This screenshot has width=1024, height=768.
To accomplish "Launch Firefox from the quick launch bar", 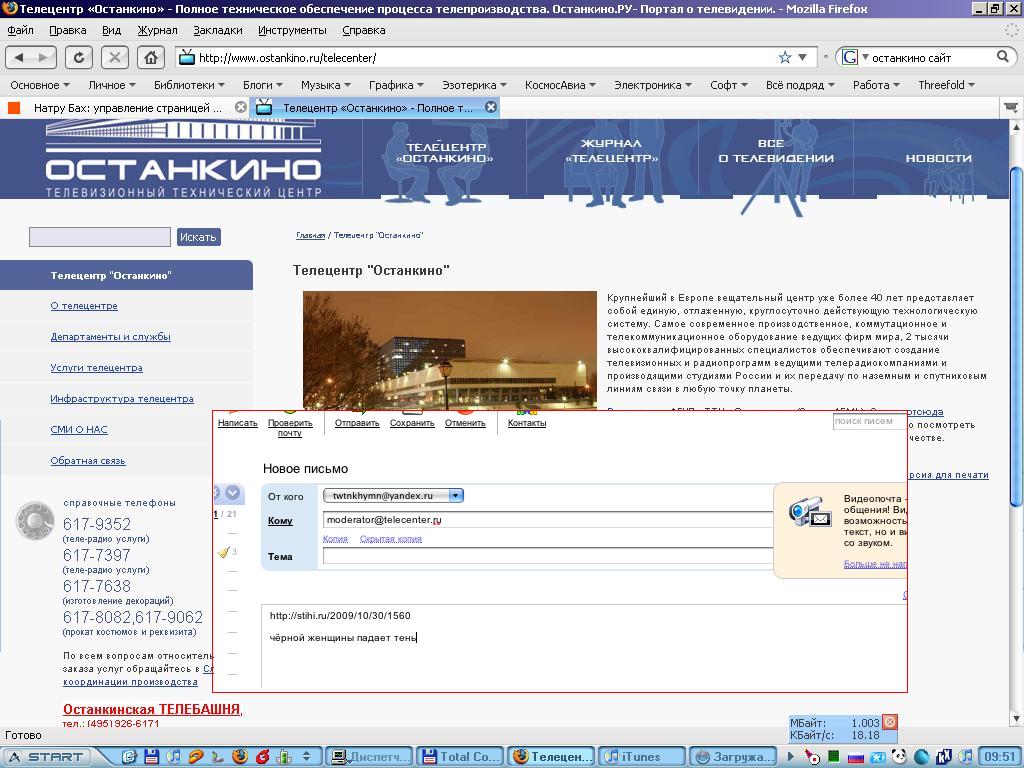I will click(x=240, y=757).
